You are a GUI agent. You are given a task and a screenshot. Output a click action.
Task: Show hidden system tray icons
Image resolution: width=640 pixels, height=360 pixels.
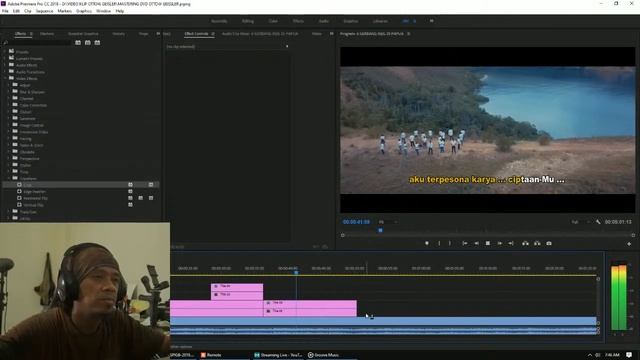click(x=589, y=355)
